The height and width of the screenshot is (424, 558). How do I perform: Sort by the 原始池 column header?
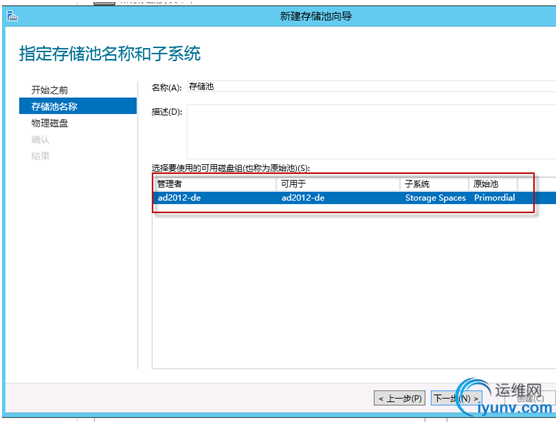(x=493, y=184)
